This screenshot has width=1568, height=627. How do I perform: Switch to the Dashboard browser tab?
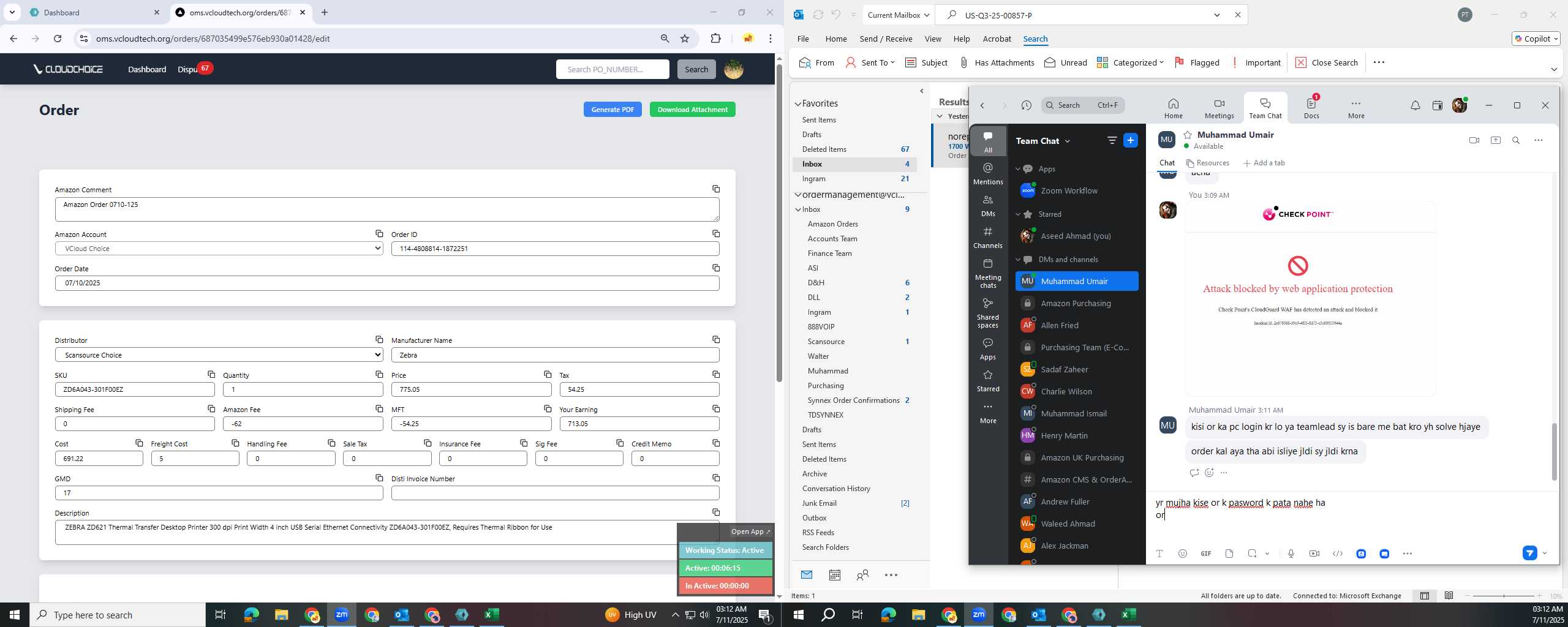pos(95,12)
